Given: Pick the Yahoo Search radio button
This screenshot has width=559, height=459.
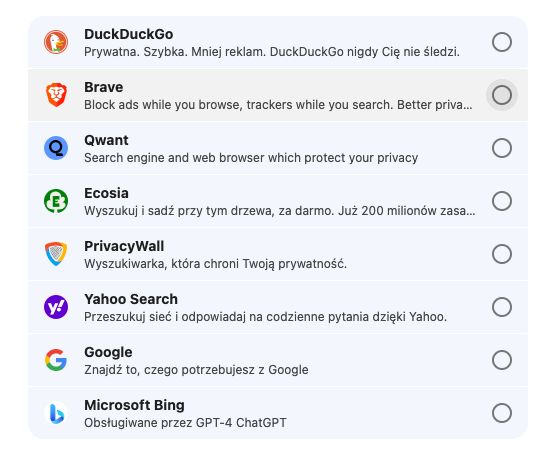Looking at the screenshot, I should (502, 307).
